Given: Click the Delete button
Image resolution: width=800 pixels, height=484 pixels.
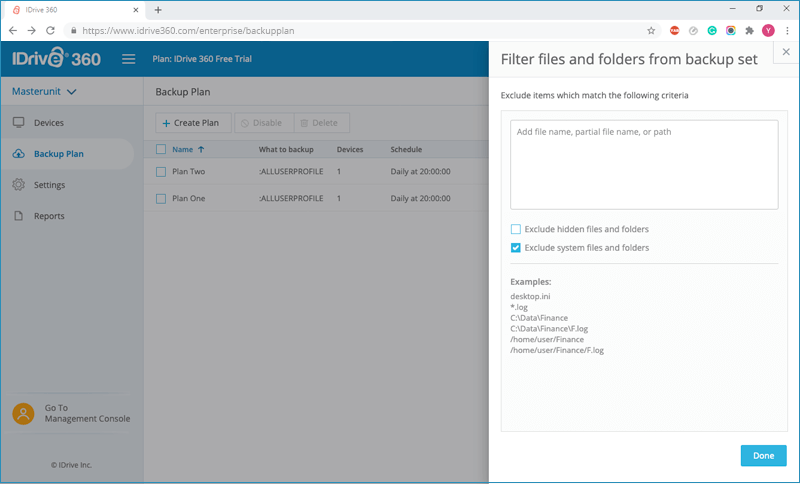Looking at the screenshot, I should pyautogui.click(x=322, y=123).
